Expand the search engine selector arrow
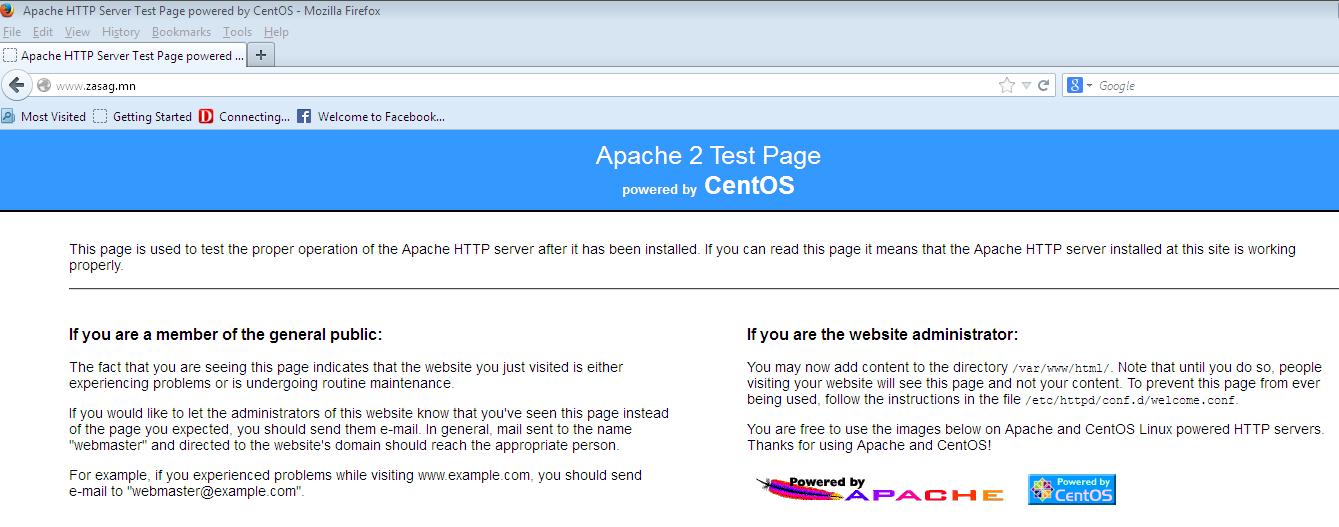Viewport: 1339px width, 527px height. pos(1089,86)
